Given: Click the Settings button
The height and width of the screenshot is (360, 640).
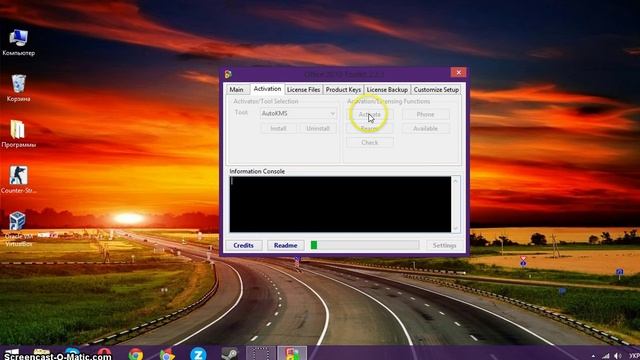Looking at the screenshot, I should [x=444, y=245].
